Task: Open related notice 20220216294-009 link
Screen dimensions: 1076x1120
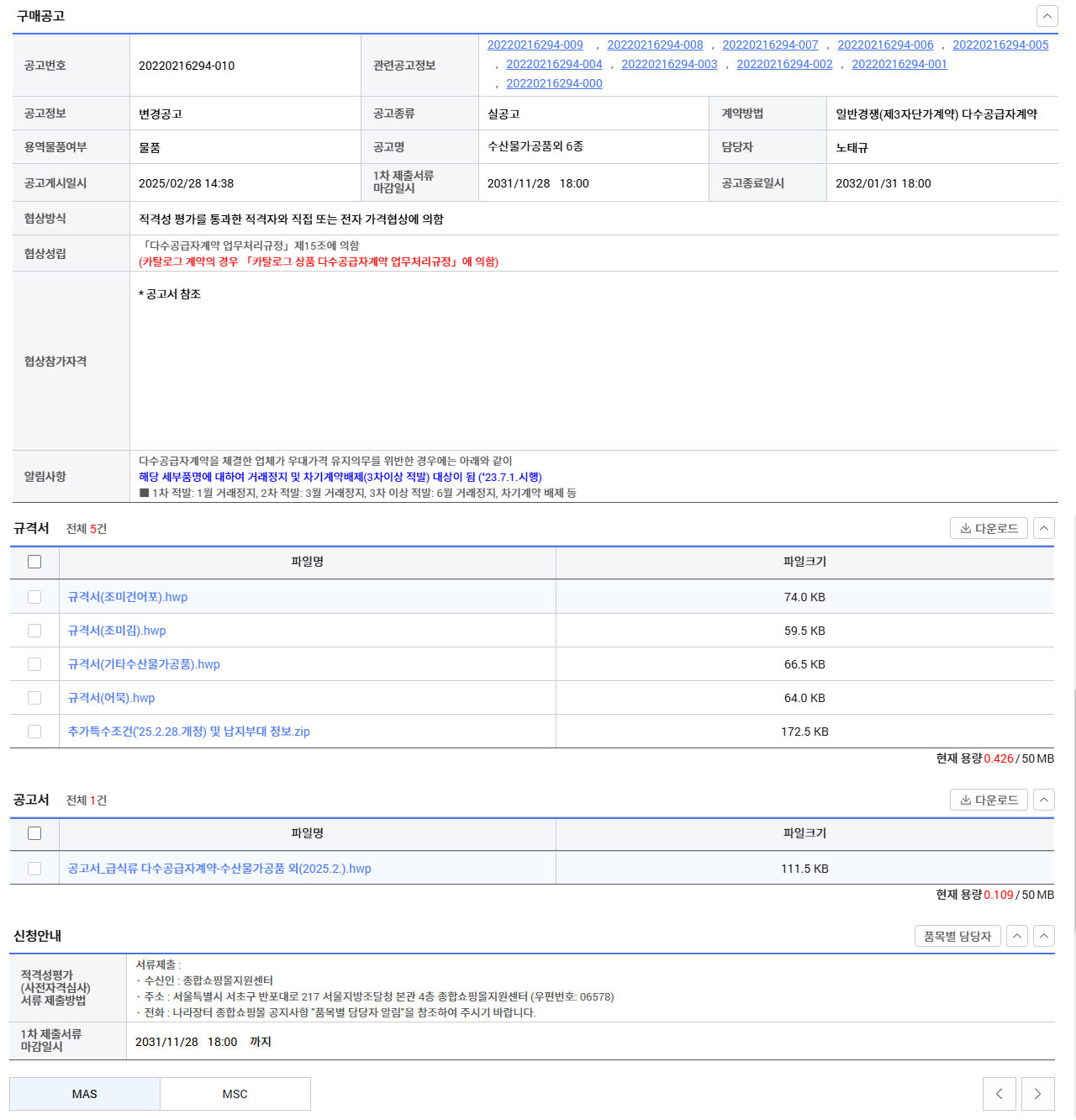Action: (x=535, y=45)
